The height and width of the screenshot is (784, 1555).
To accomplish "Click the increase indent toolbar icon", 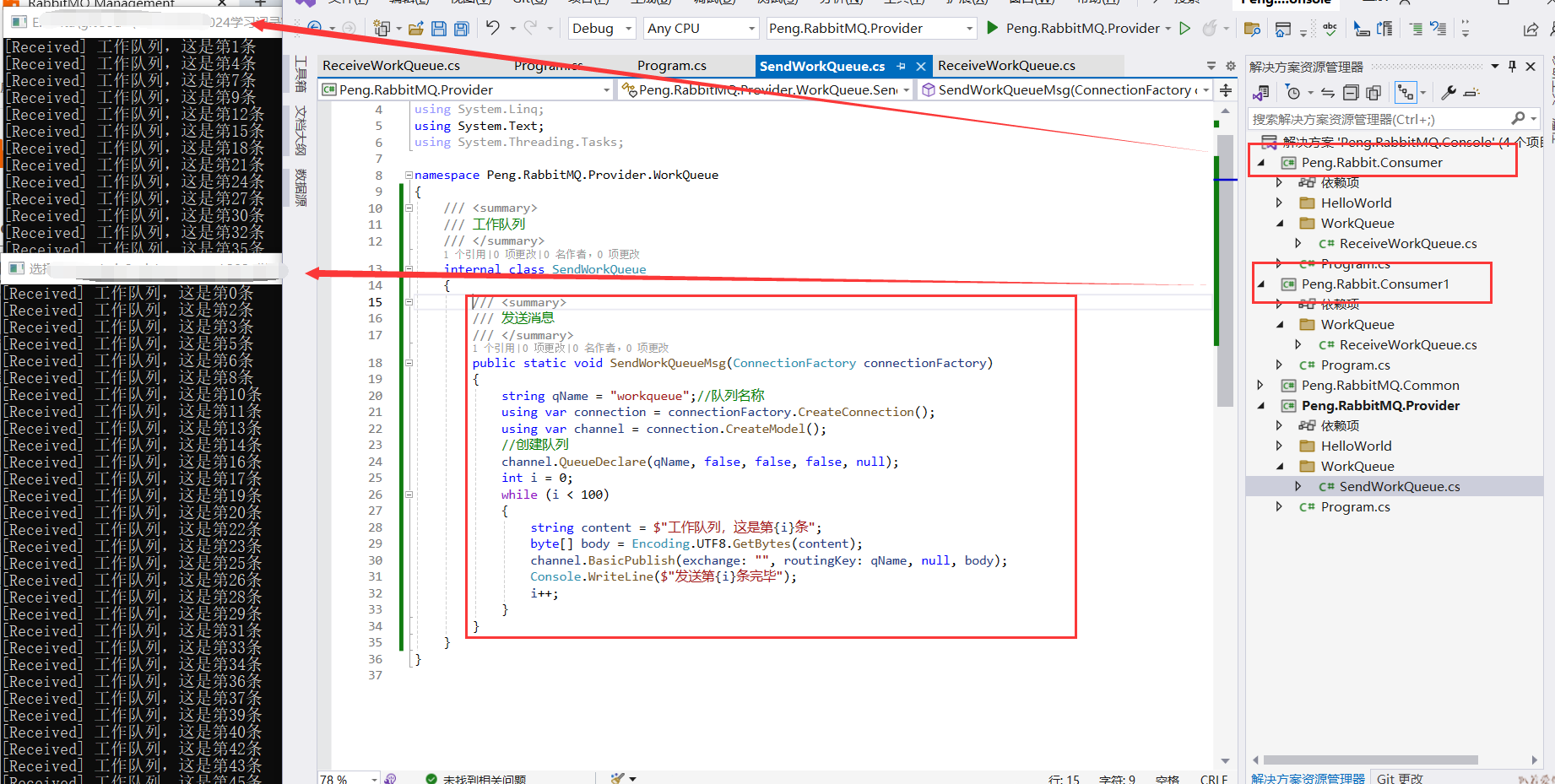I will pyautogui.click(x=1416, y=29).
